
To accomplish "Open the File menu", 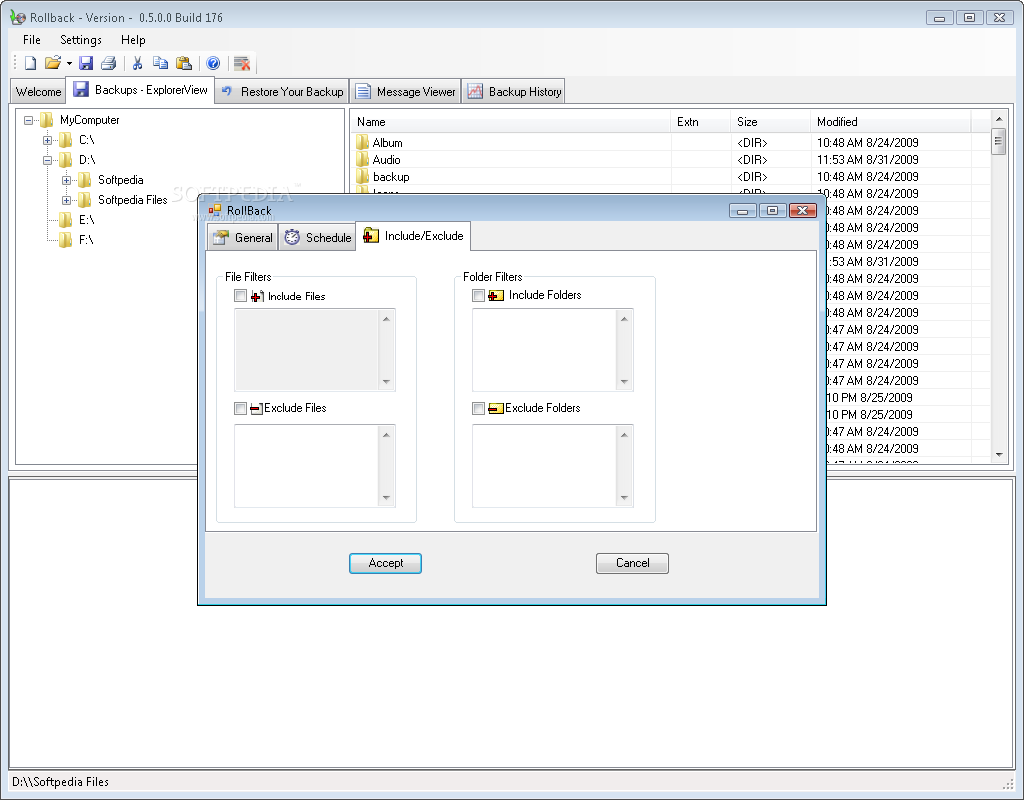I will pos(31,40).
